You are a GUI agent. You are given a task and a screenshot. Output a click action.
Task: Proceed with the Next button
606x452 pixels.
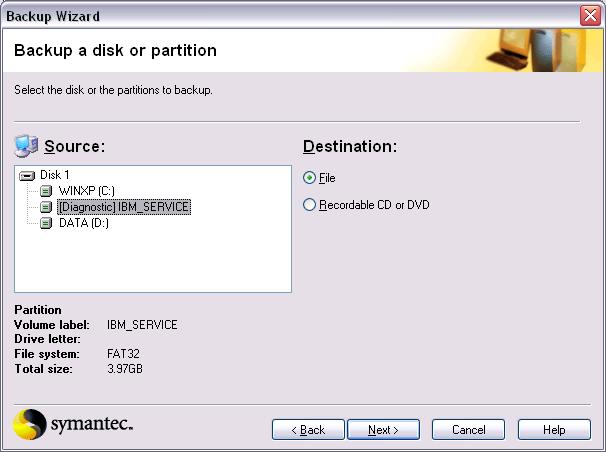384,429
